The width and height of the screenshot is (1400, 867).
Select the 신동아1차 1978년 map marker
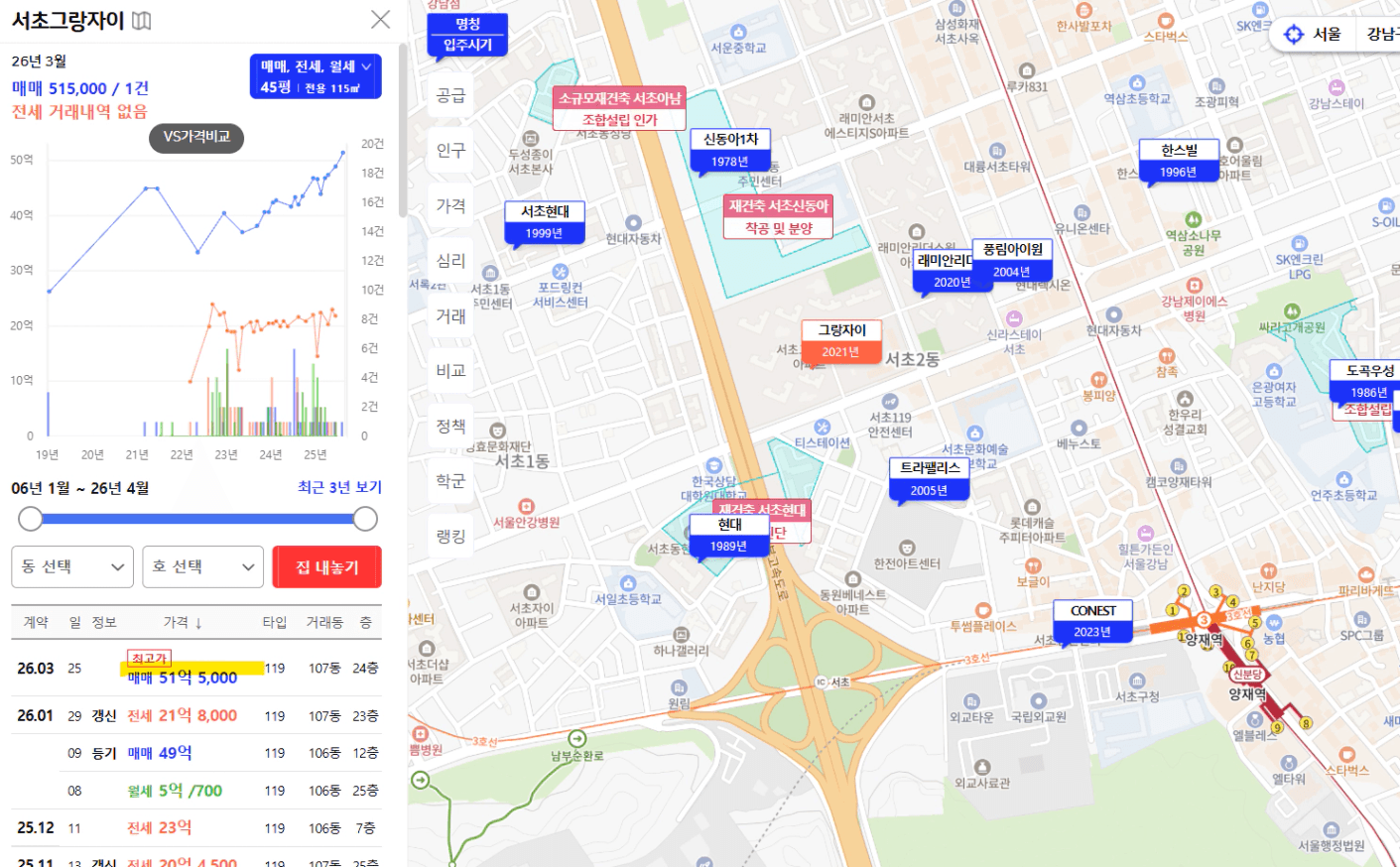click(730, 151)
